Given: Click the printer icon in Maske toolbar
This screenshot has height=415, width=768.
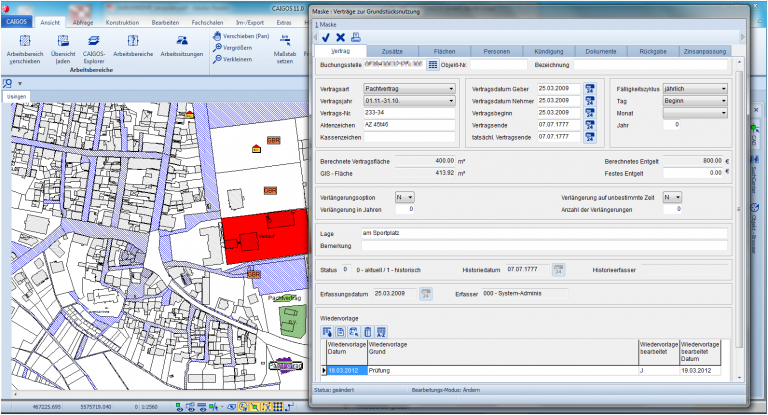Looking at the screenshot, I should 355,36.
